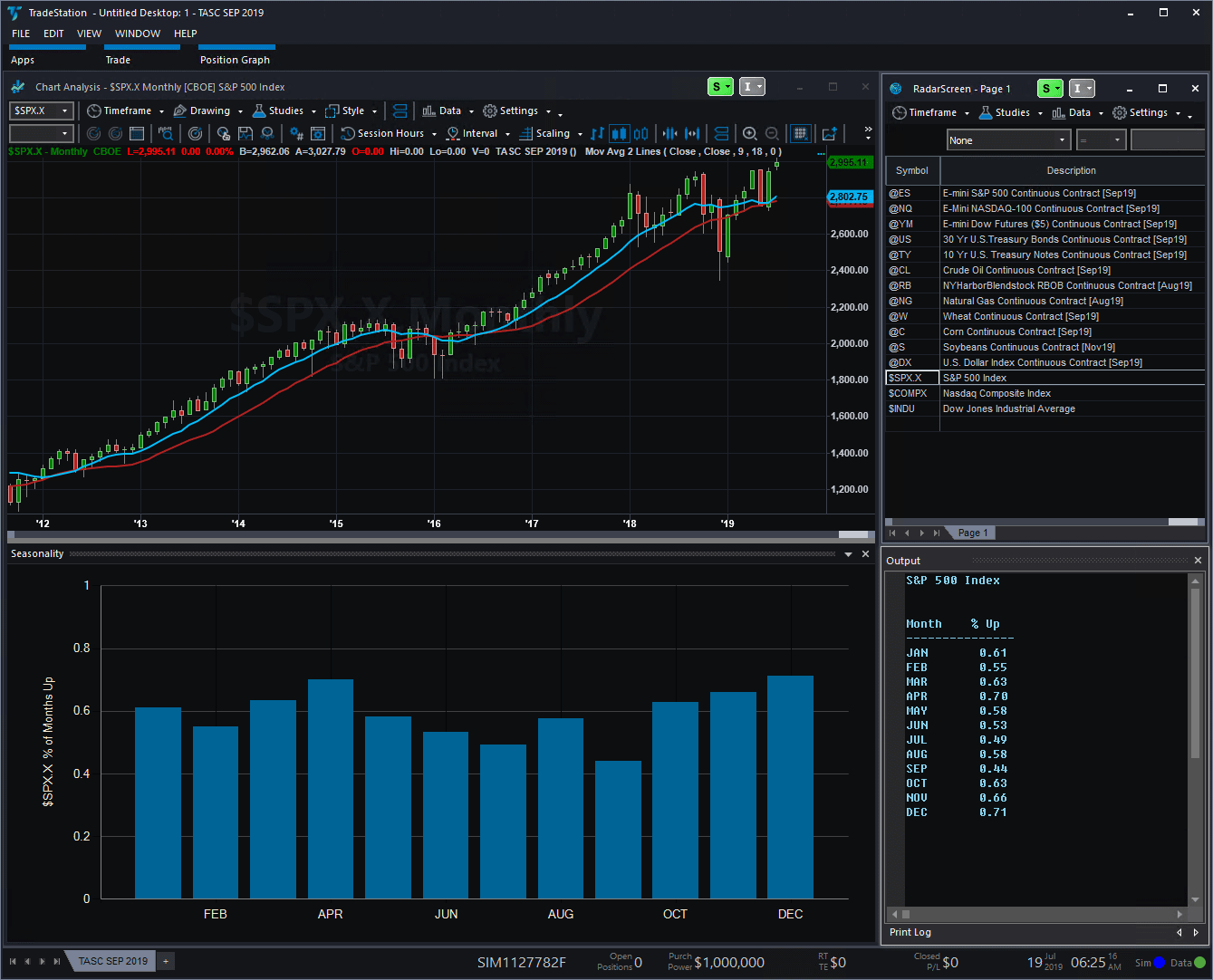
Task: Toggle the green S symbol link in RadarScreen
Action: (x=1051, y=88)
